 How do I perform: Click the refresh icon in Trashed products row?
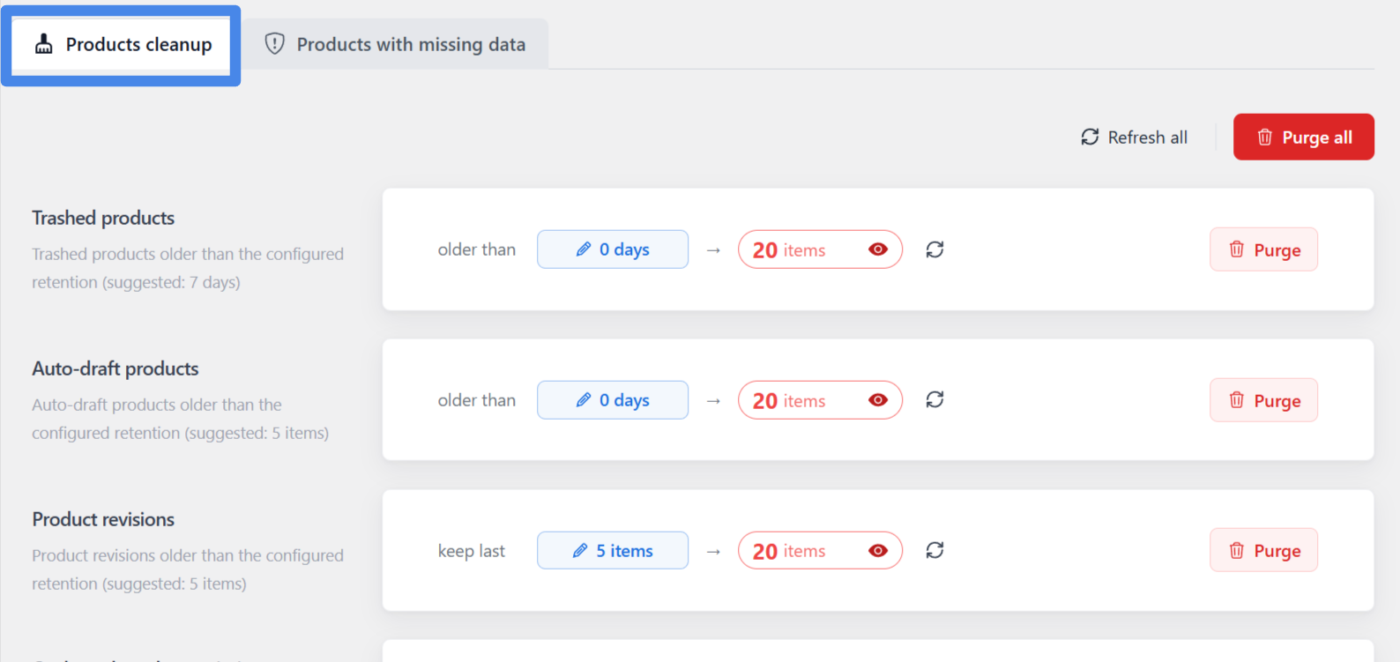coord(935,249)
